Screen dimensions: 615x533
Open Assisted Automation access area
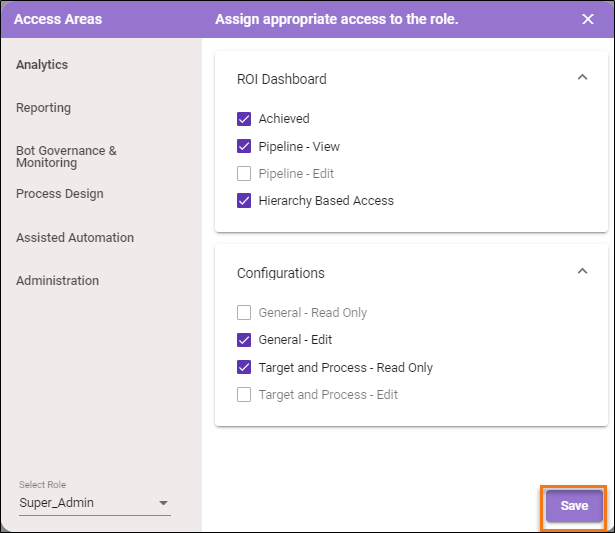pos(74,238)
